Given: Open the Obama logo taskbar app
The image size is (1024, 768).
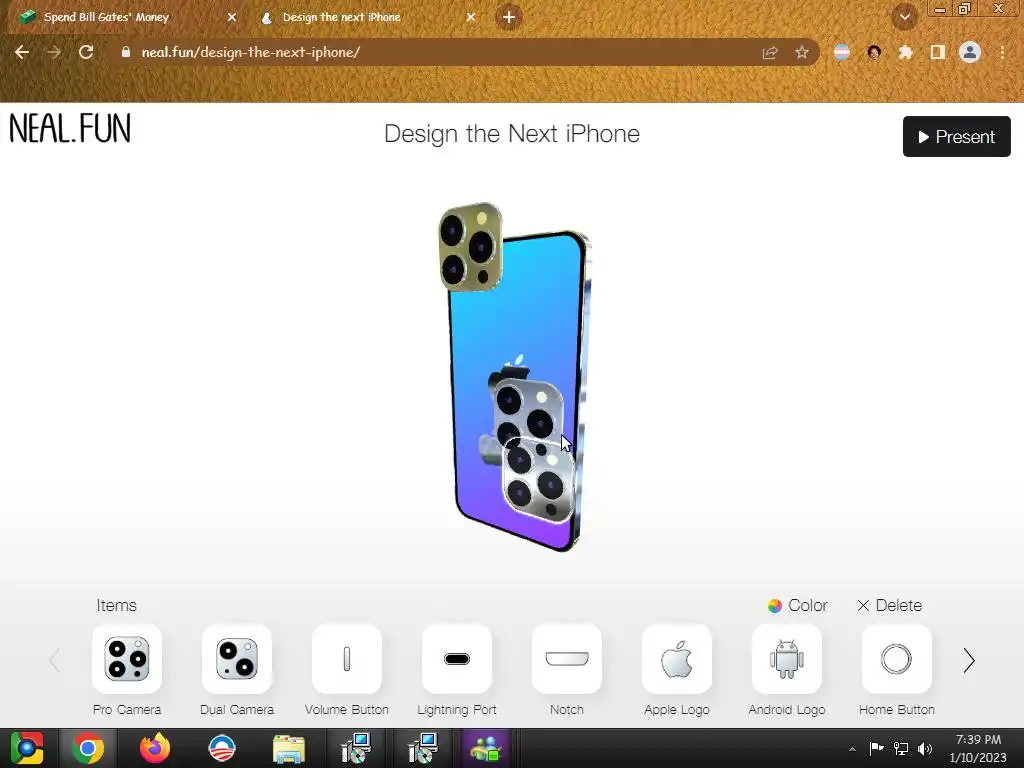Looking at the screenshot, I should (222, 748).
